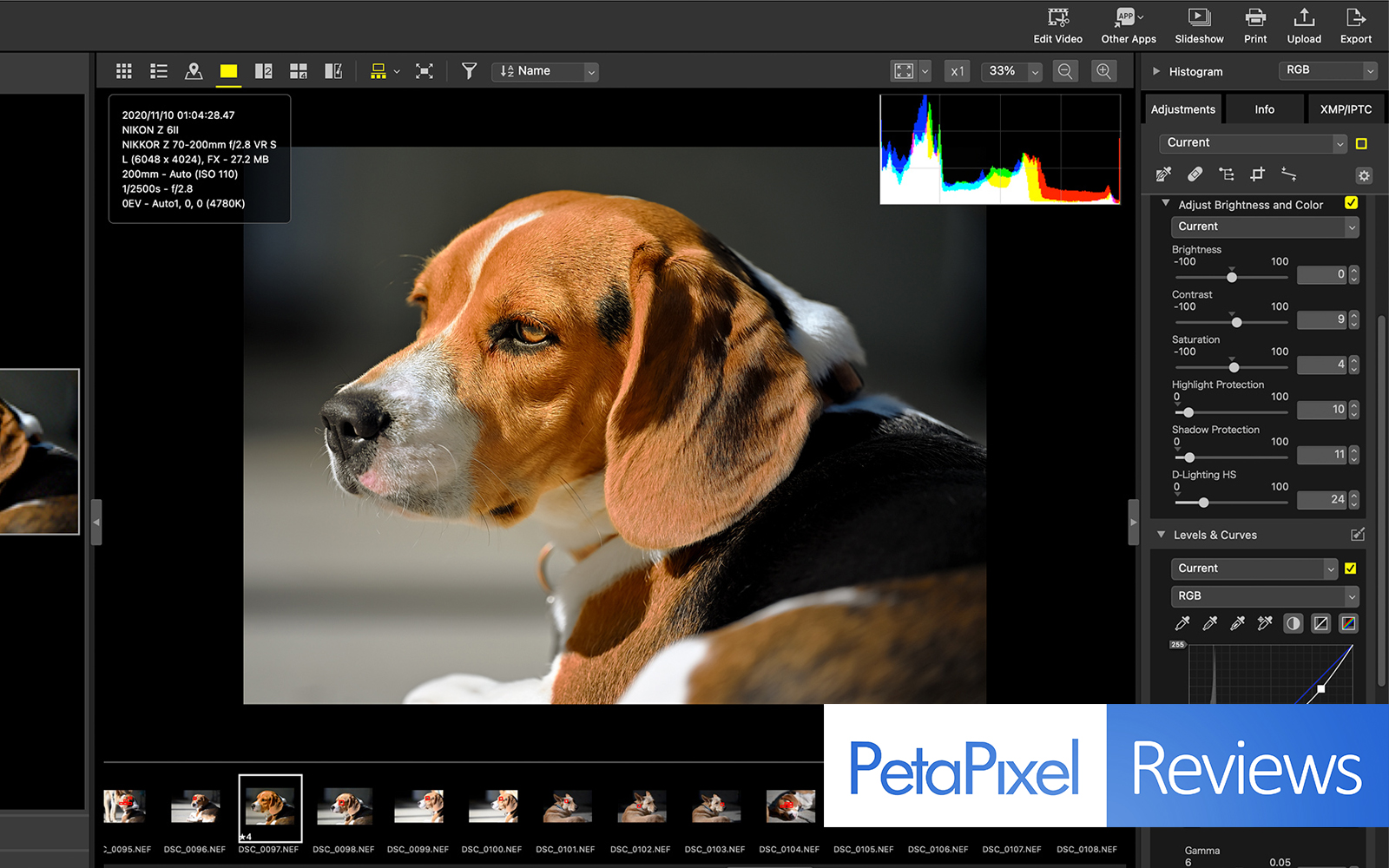1389x868 pixels.
Task: Open the map location view
Action: 193,70
